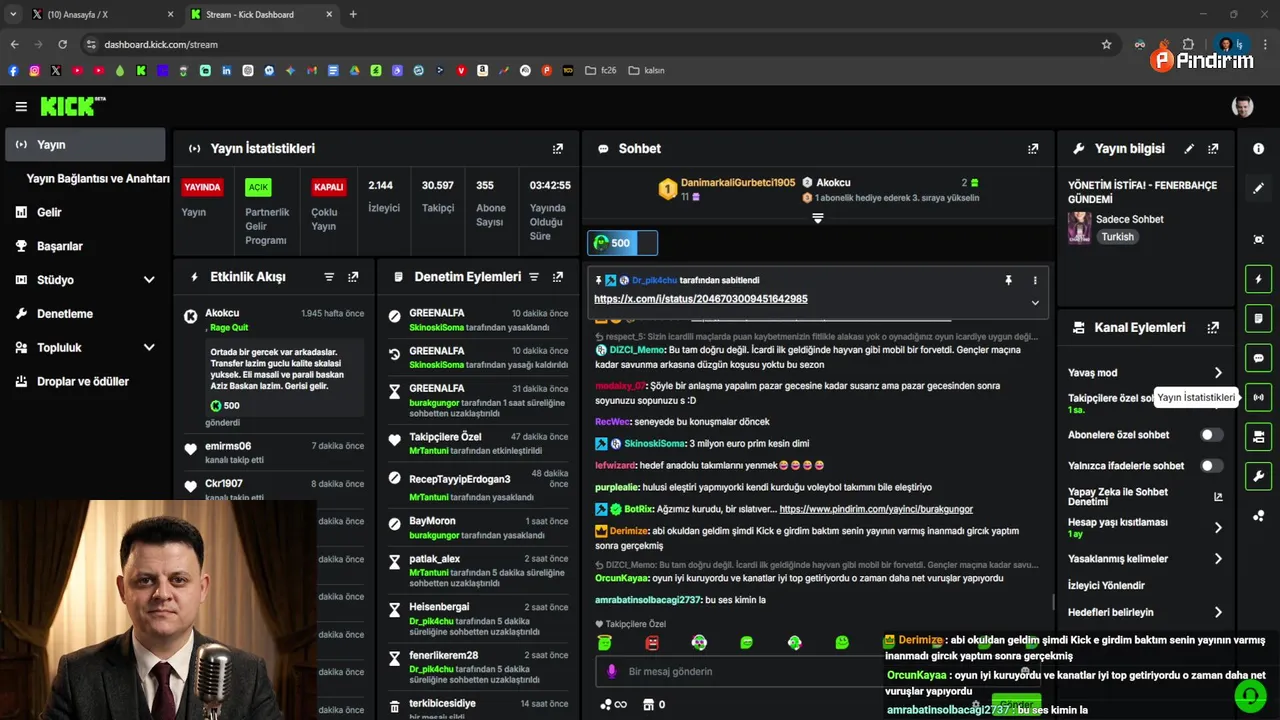
Task: Pop out the Yayın İstatistikleri panel
Action: click(x=558, y=148)
